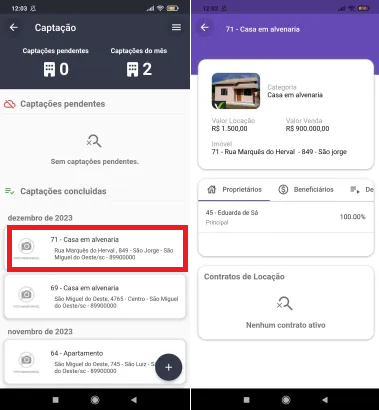Screen dimensions: 379x410
Task: Tap Android home button on right phone
Action: pos(286,400)
